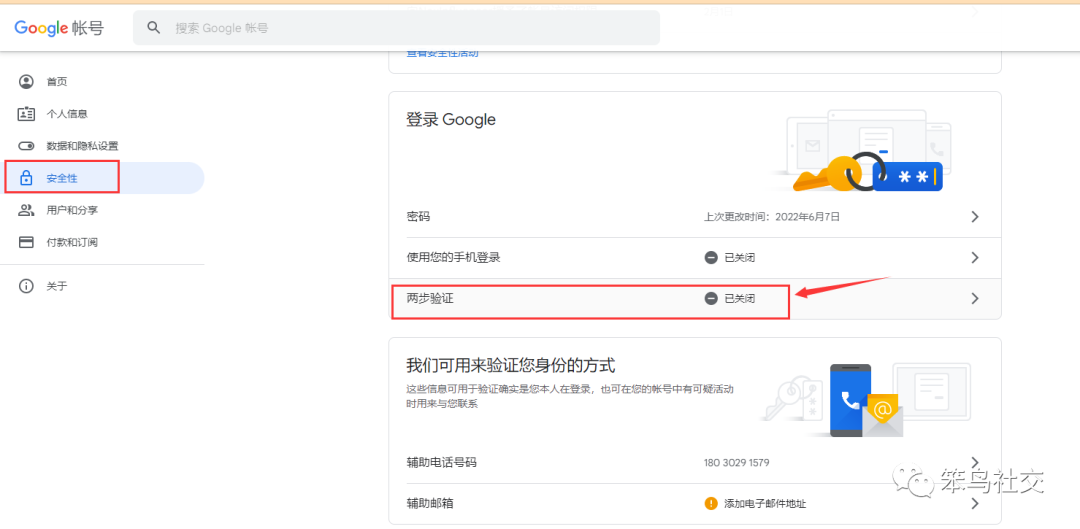Click the 安全性 lock icon
This screenshot has width=1080, height=529.
pos(26,178)
